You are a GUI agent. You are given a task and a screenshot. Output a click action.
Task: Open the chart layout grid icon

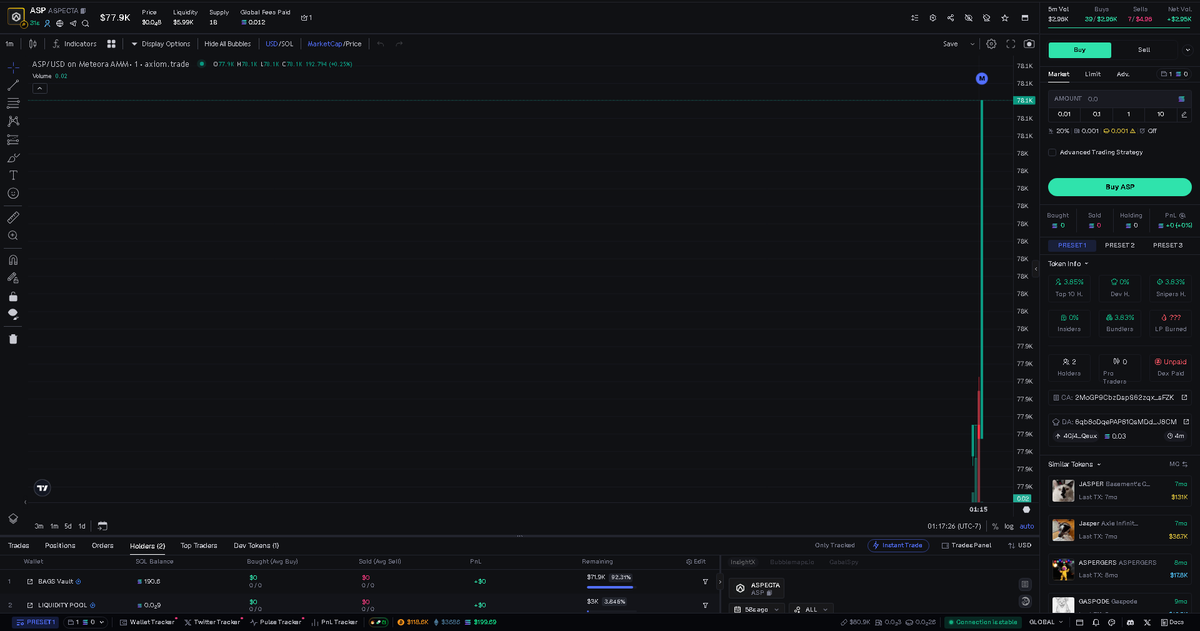point(111,44)
